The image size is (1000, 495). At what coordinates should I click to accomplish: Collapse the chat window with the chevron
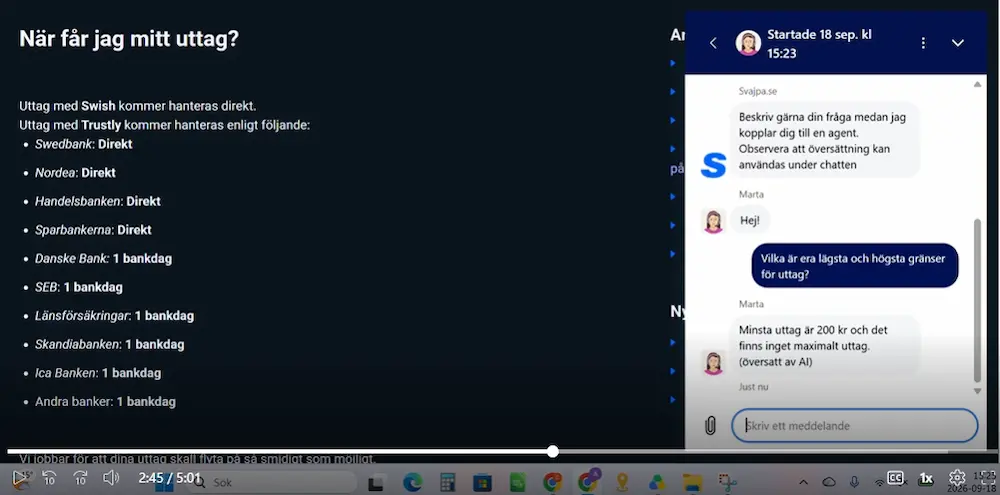(x=958, y=43)
